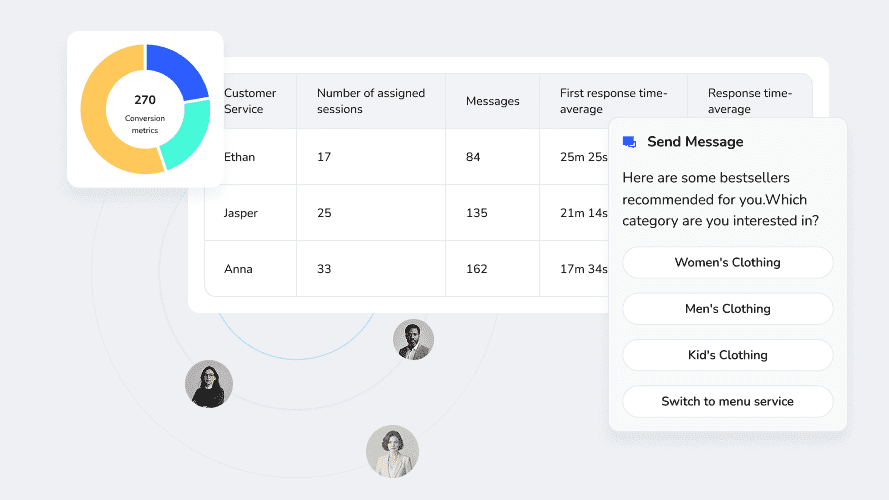Select the Jasper row name cell

[241, 213]
